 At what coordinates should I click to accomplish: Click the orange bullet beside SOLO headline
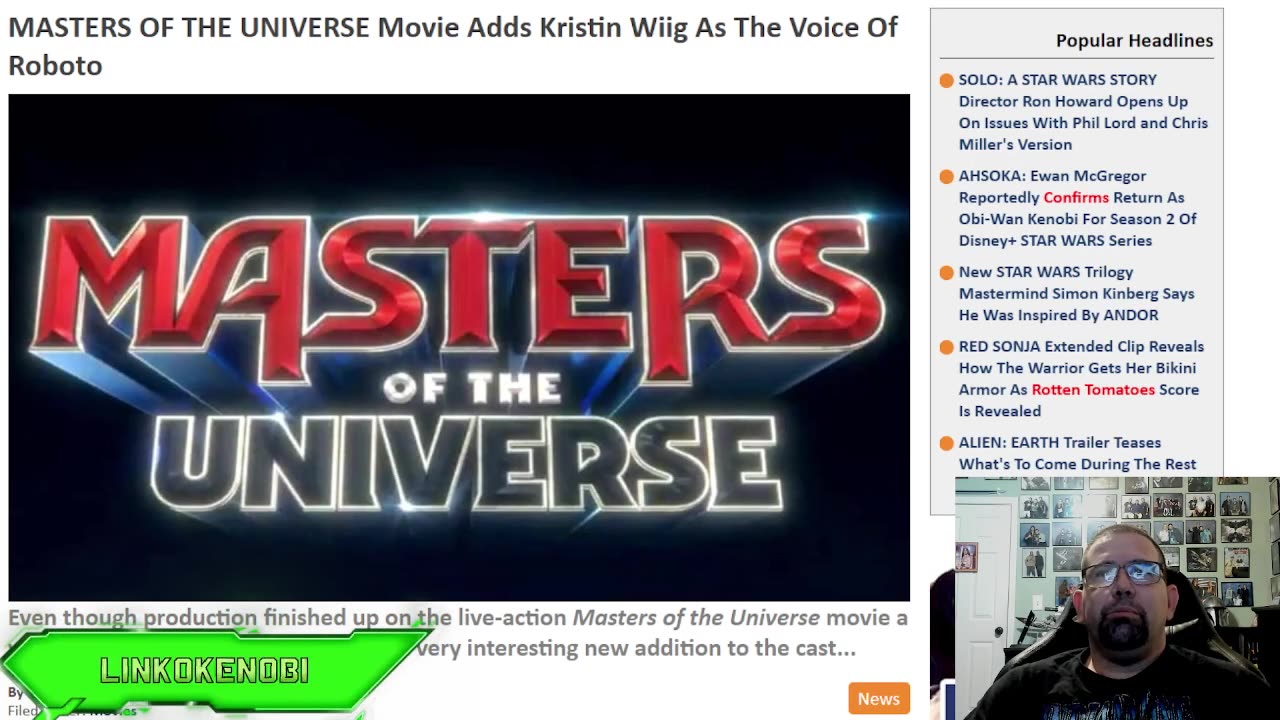coord(946,80)
